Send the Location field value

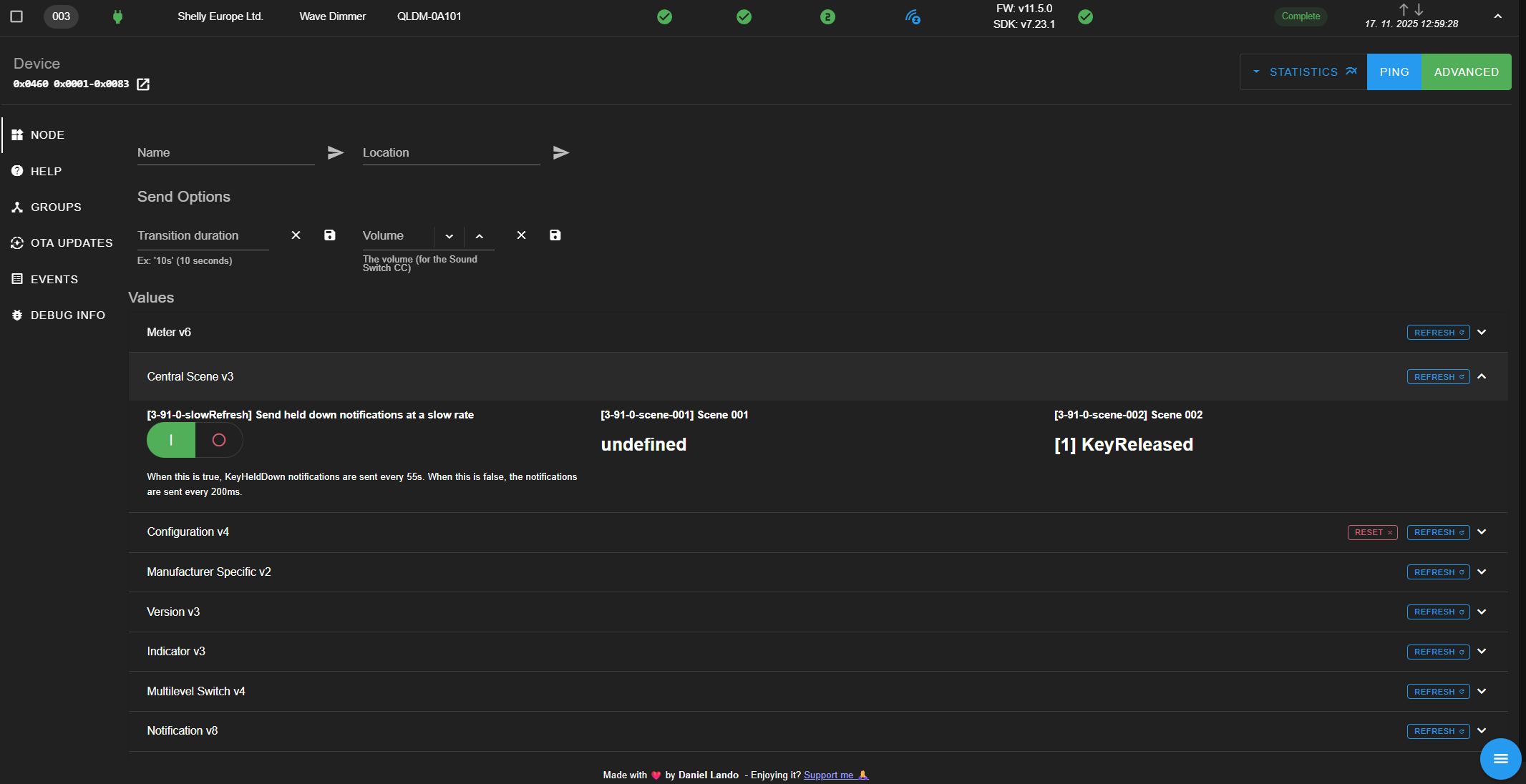click(x=560, y=152)
